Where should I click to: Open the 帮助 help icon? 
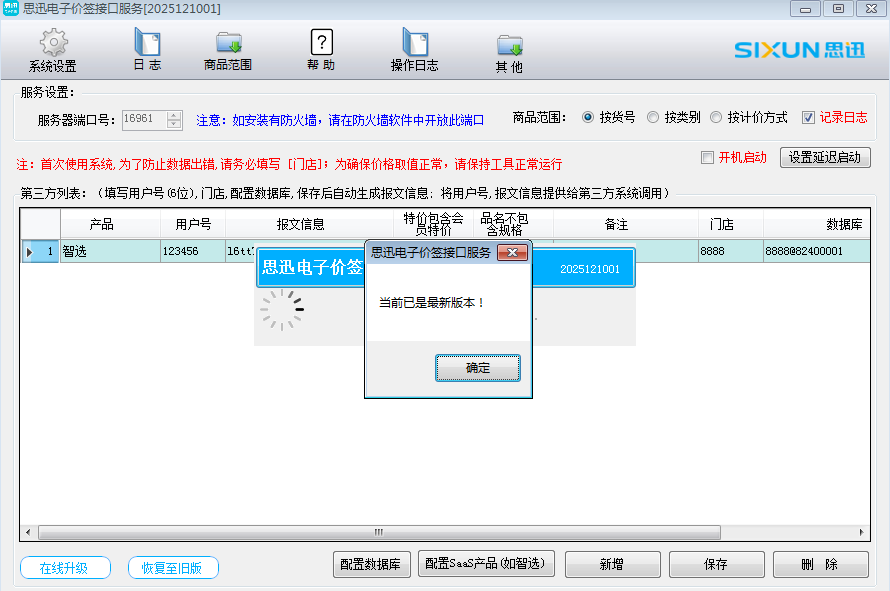321,43
